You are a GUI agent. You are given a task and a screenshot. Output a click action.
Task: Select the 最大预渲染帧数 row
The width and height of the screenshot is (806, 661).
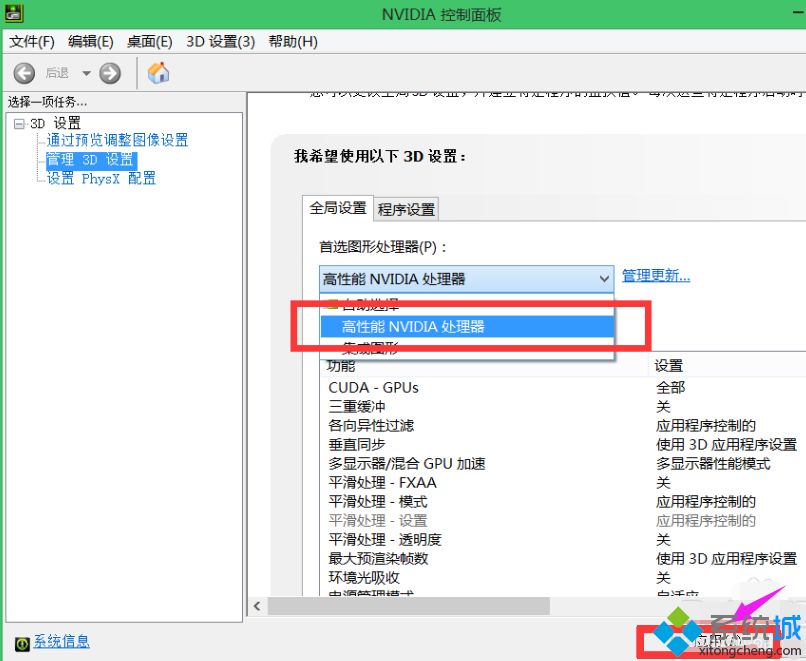point(562,559)
